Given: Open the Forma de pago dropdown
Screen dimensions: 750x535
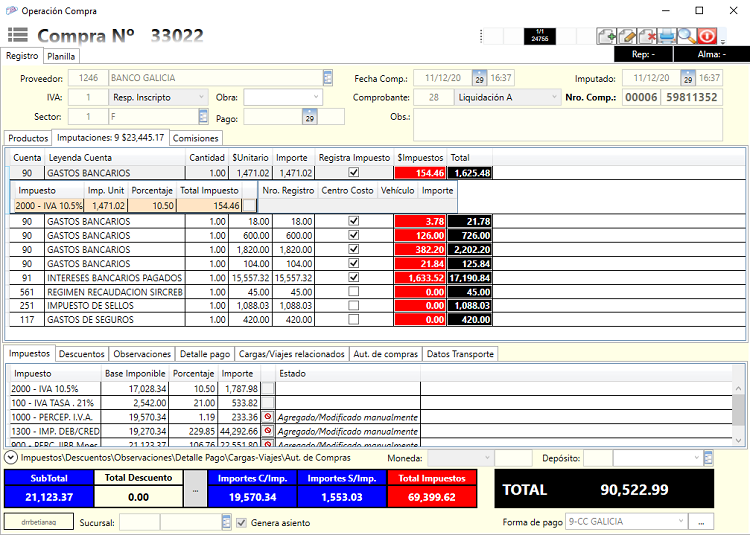Looking at the screenshot, I should click(x=681, y=521).
